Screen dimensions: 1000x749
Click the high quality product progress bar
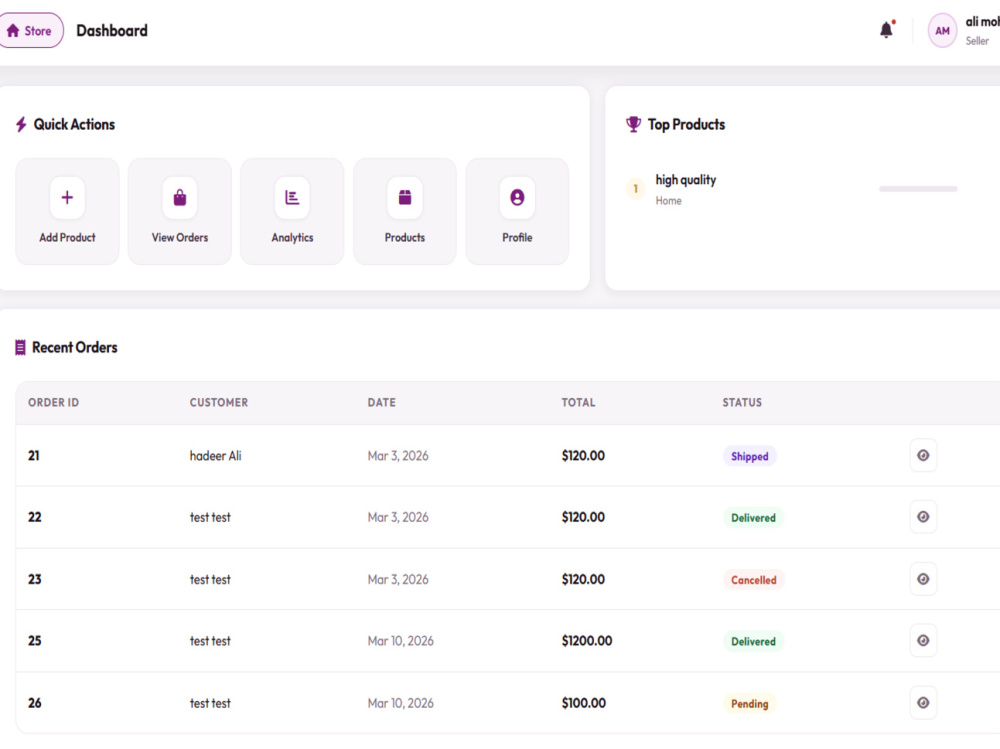(x=918, y=189)
